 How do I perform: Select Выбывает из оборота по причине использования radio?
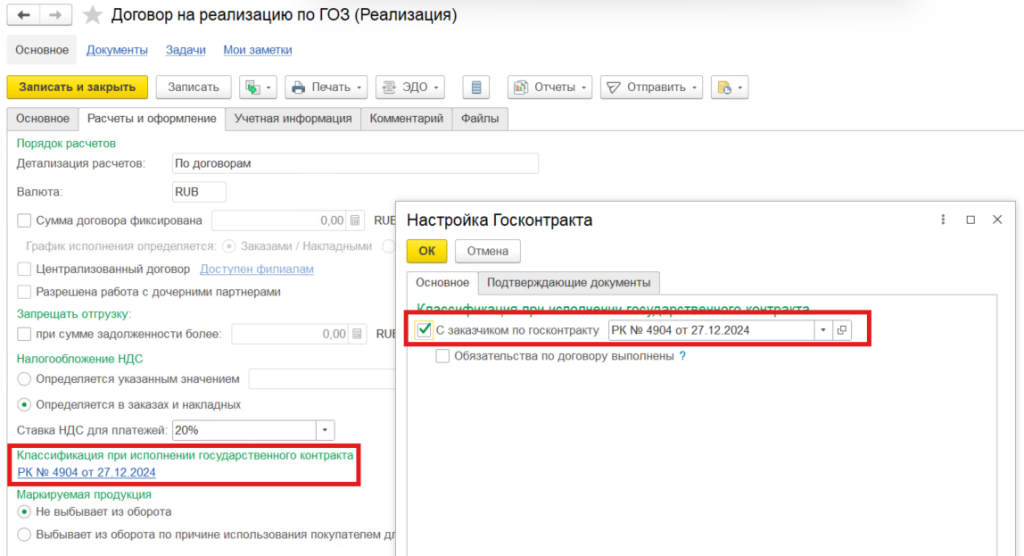24,534
